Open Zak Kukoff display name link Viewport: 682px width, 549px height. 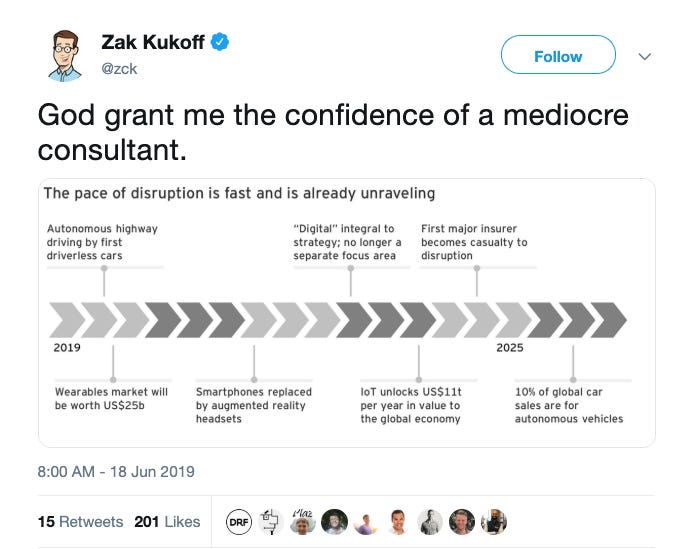point(153,42)
